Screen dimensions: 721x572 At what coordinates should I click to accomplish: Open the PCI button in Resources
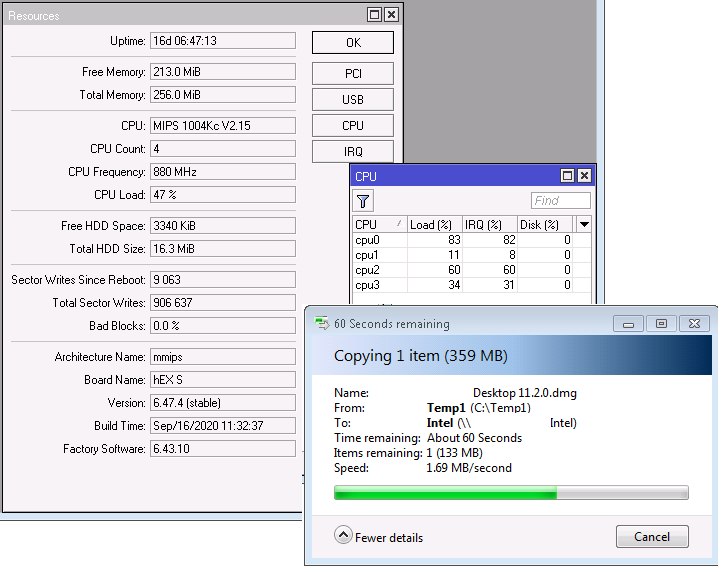click(x=353, y=74)
